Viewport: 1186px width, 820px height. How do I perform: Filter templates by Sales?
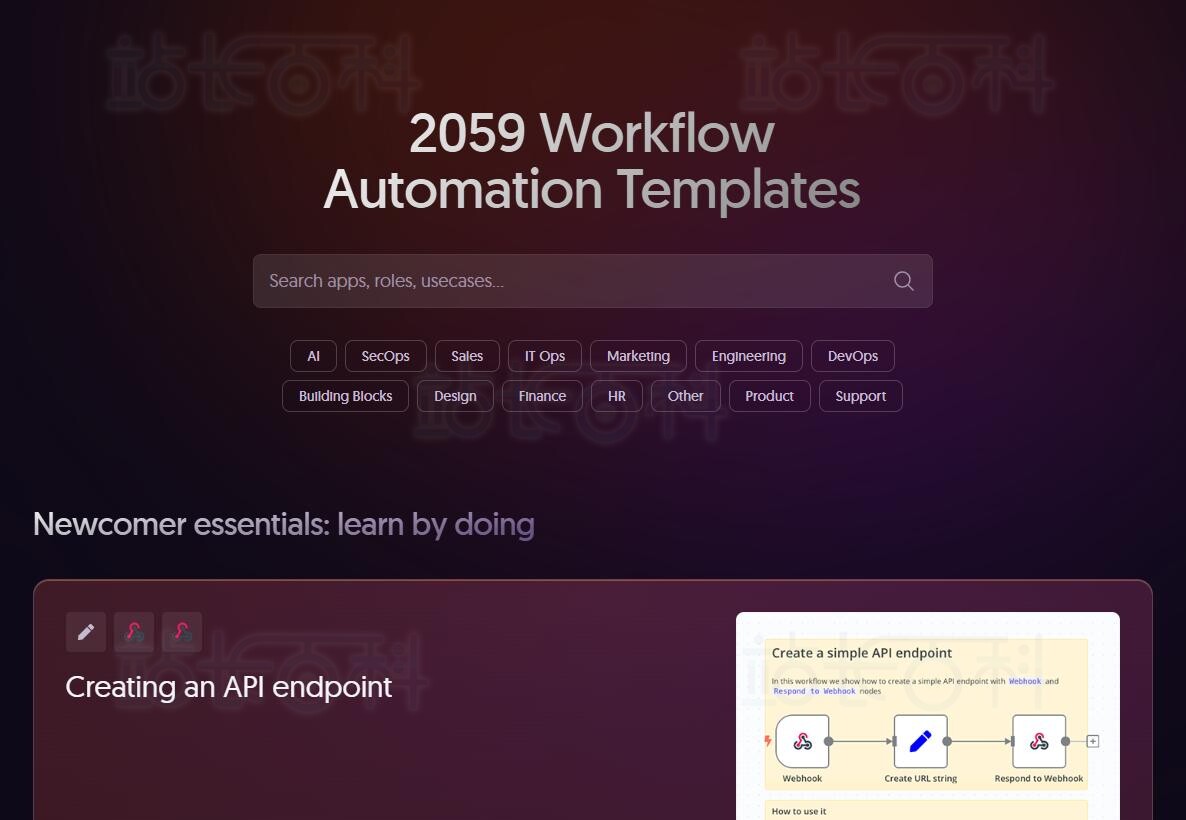point(467,356)
